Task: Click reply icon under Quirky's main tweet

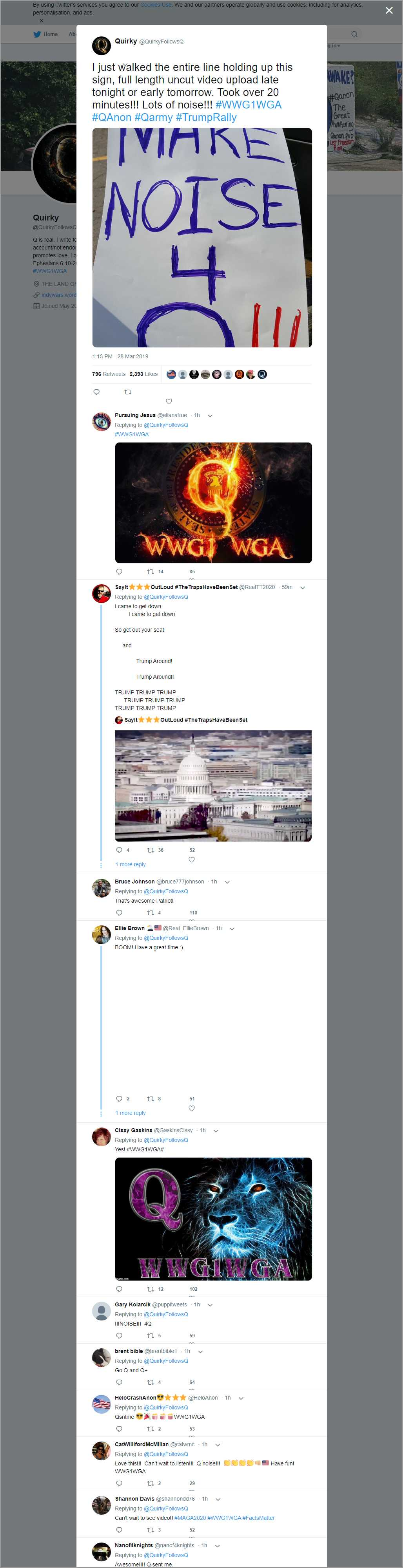Action: click(96, 392)
